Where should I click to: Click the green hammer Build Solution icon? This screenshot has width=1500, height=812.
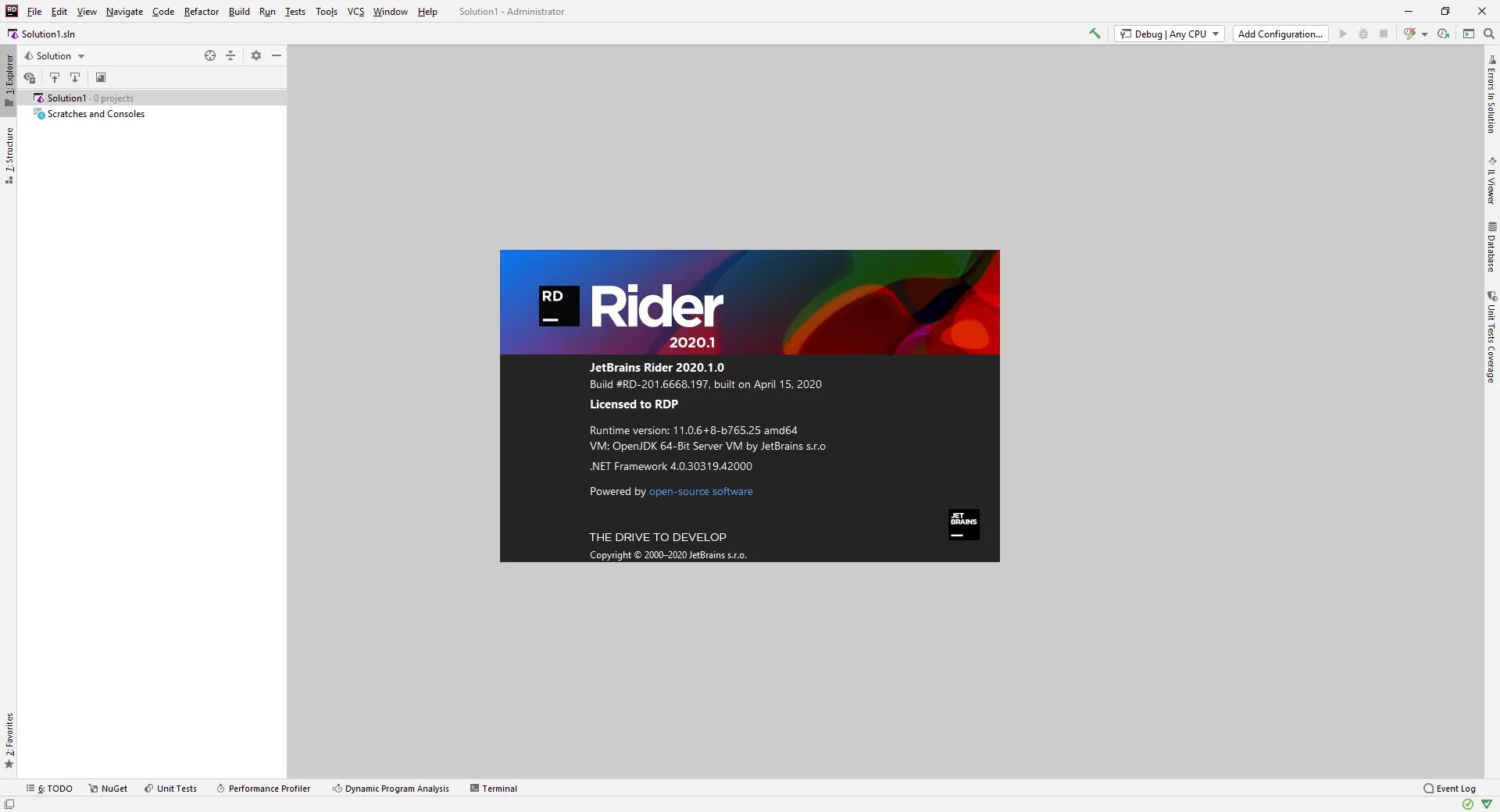pos(1095,34)
